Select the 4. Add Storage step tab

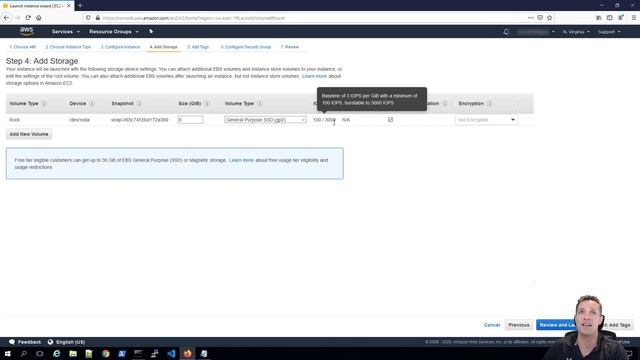tap(163, 47)
